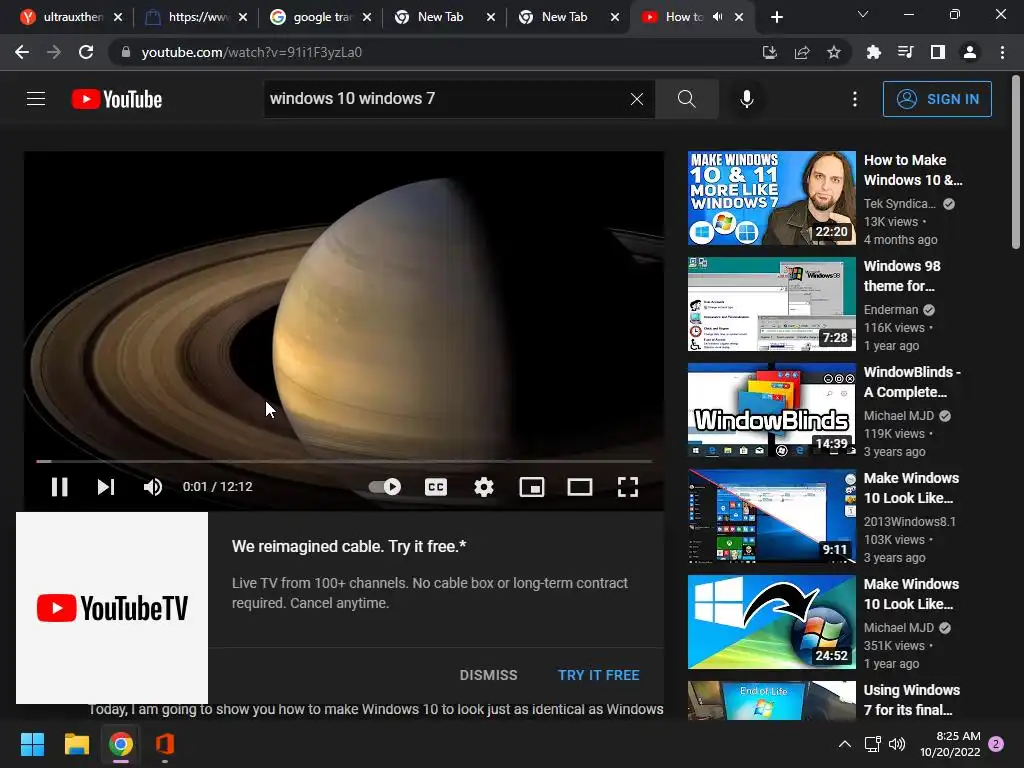Image resolution: width=1024 pixels, height=768 pixels.
Task: Show hidden tray icons chevron
Action: pyautogui.click(x=844, y=744)
